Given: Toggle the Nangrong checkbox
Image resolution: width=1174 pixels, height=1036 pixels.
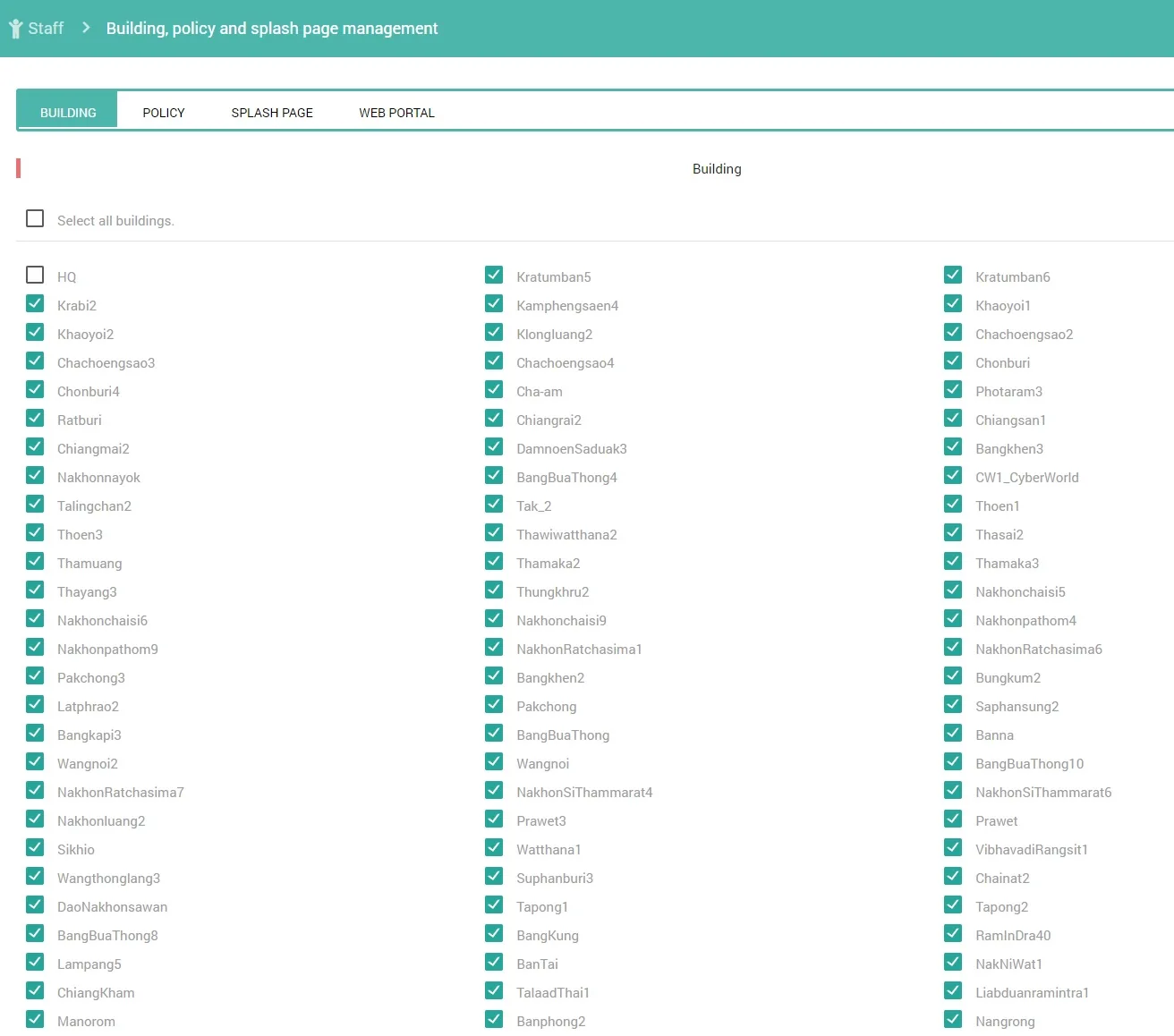Looking at the screenshot, I should 953,1019.
